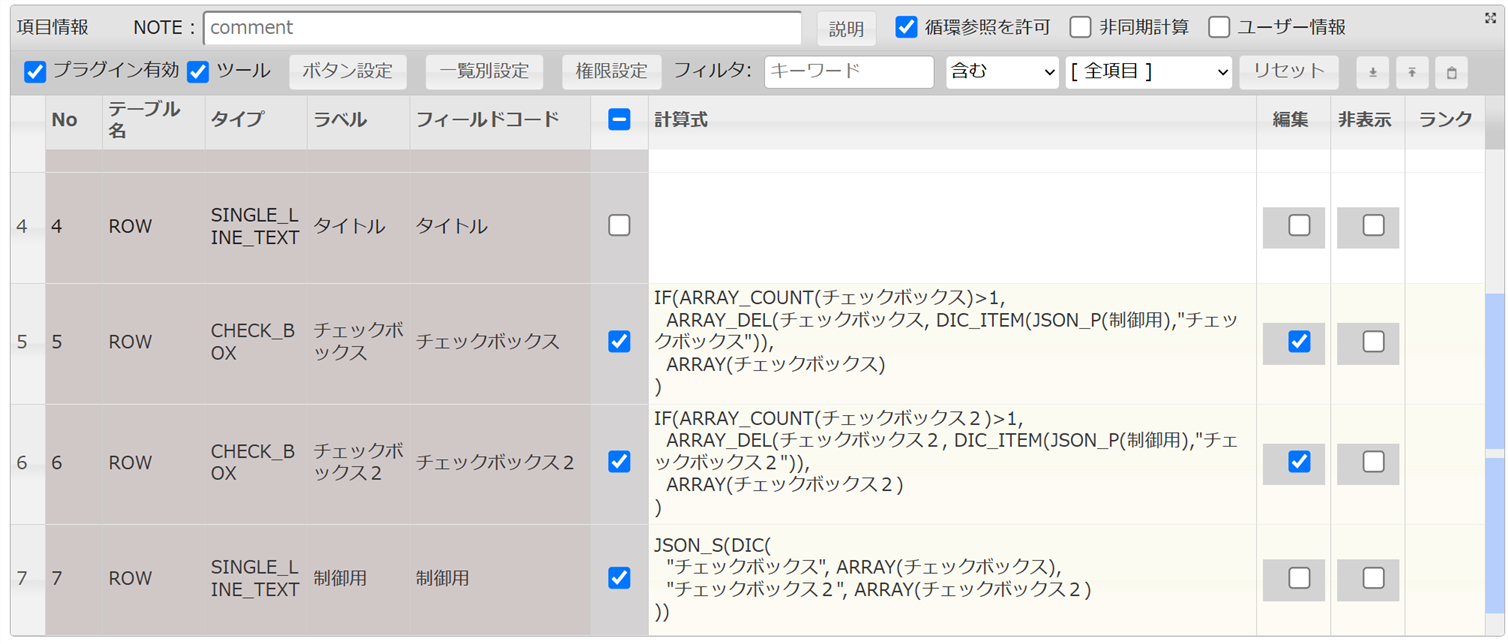Open 一覧別設定 settings

[x=484, y=72]
